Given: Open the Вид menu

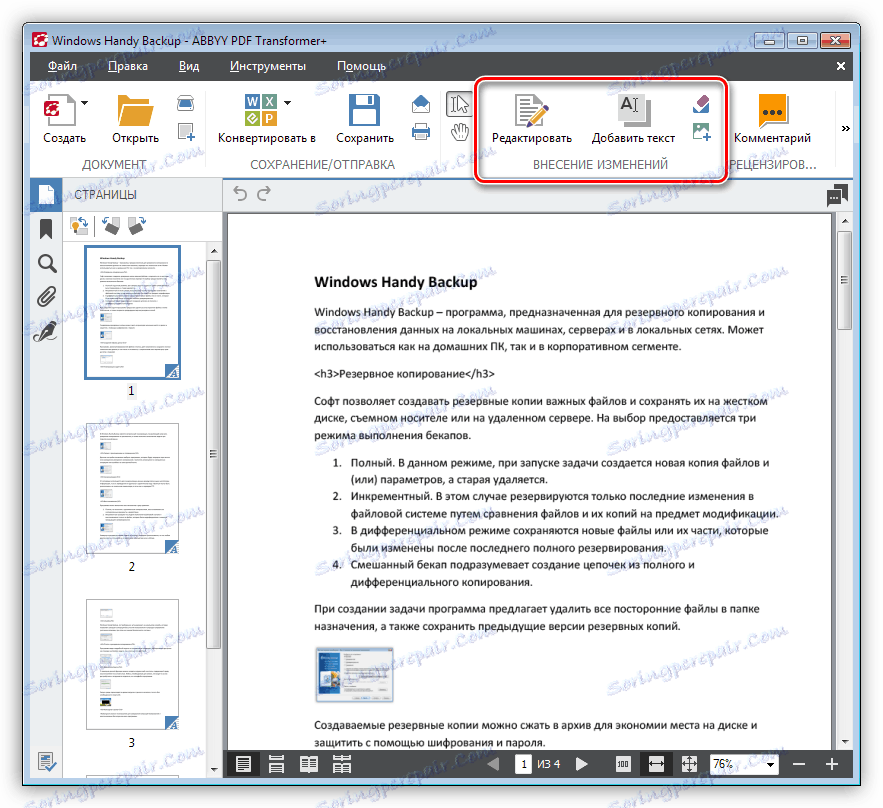Looking at the screenshot, I should pyautogui.click(x=189, y=66).
